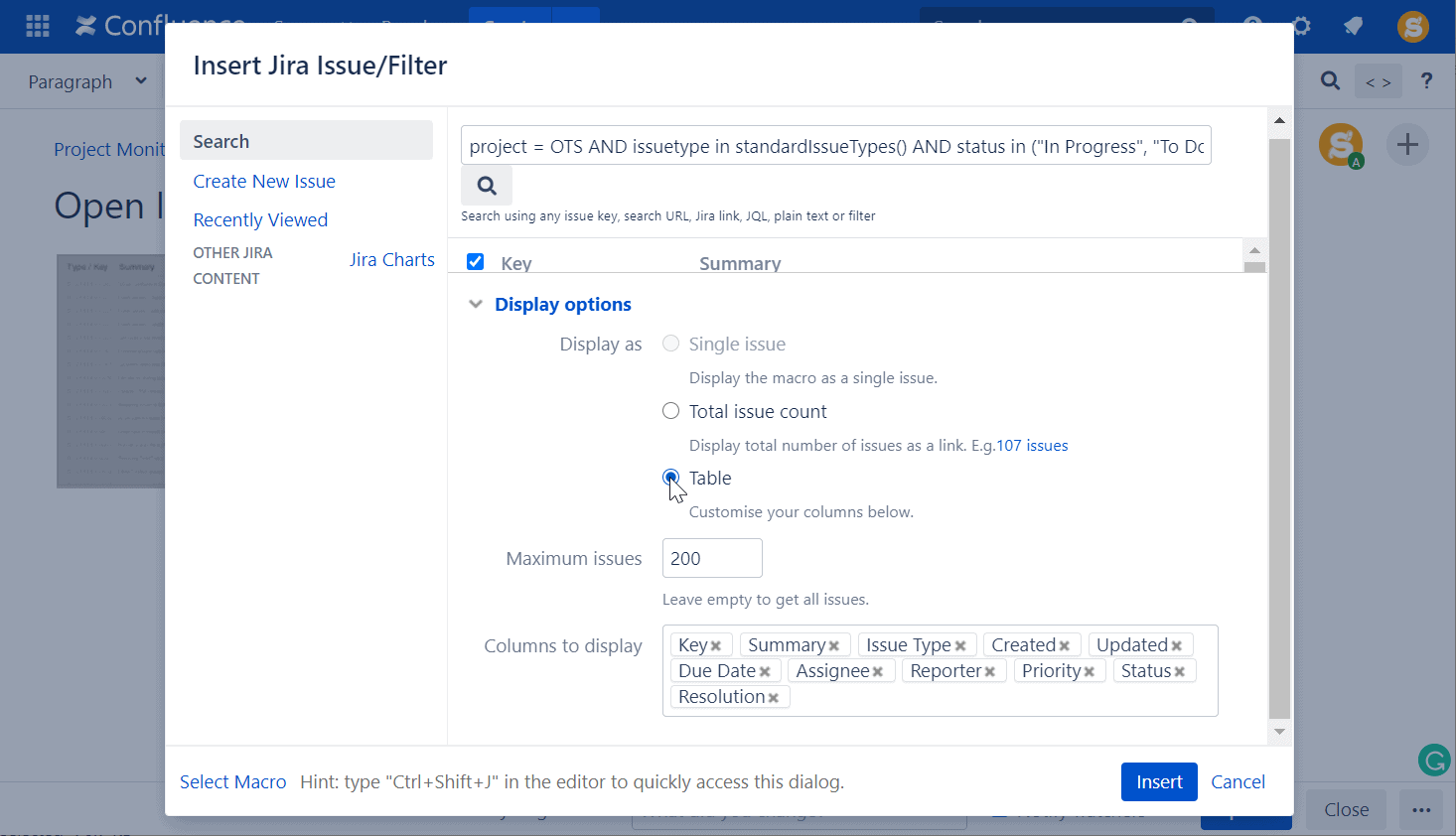Open the Recently Viewed section
Image resolution: width=1456 pixels, height=836 pixels.
[260, 219]
